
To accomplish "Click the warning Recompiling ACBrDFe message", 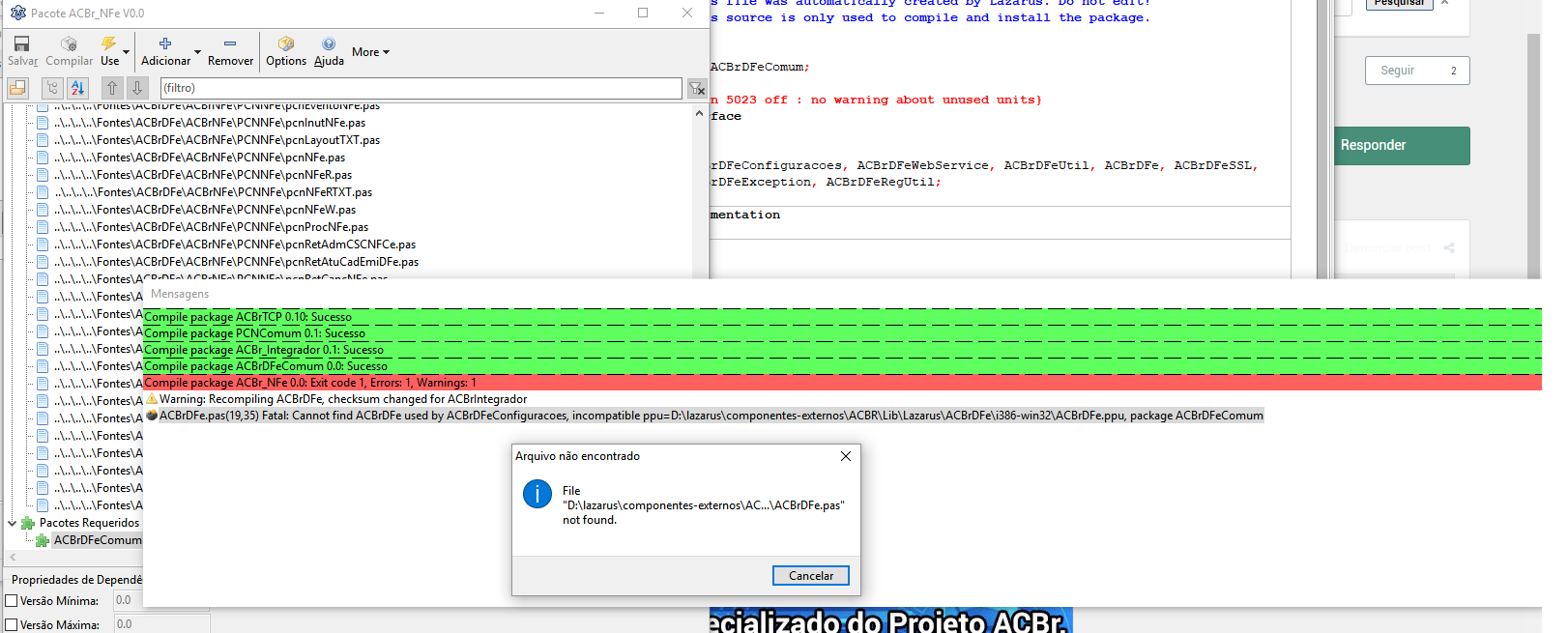I will 343,399.
